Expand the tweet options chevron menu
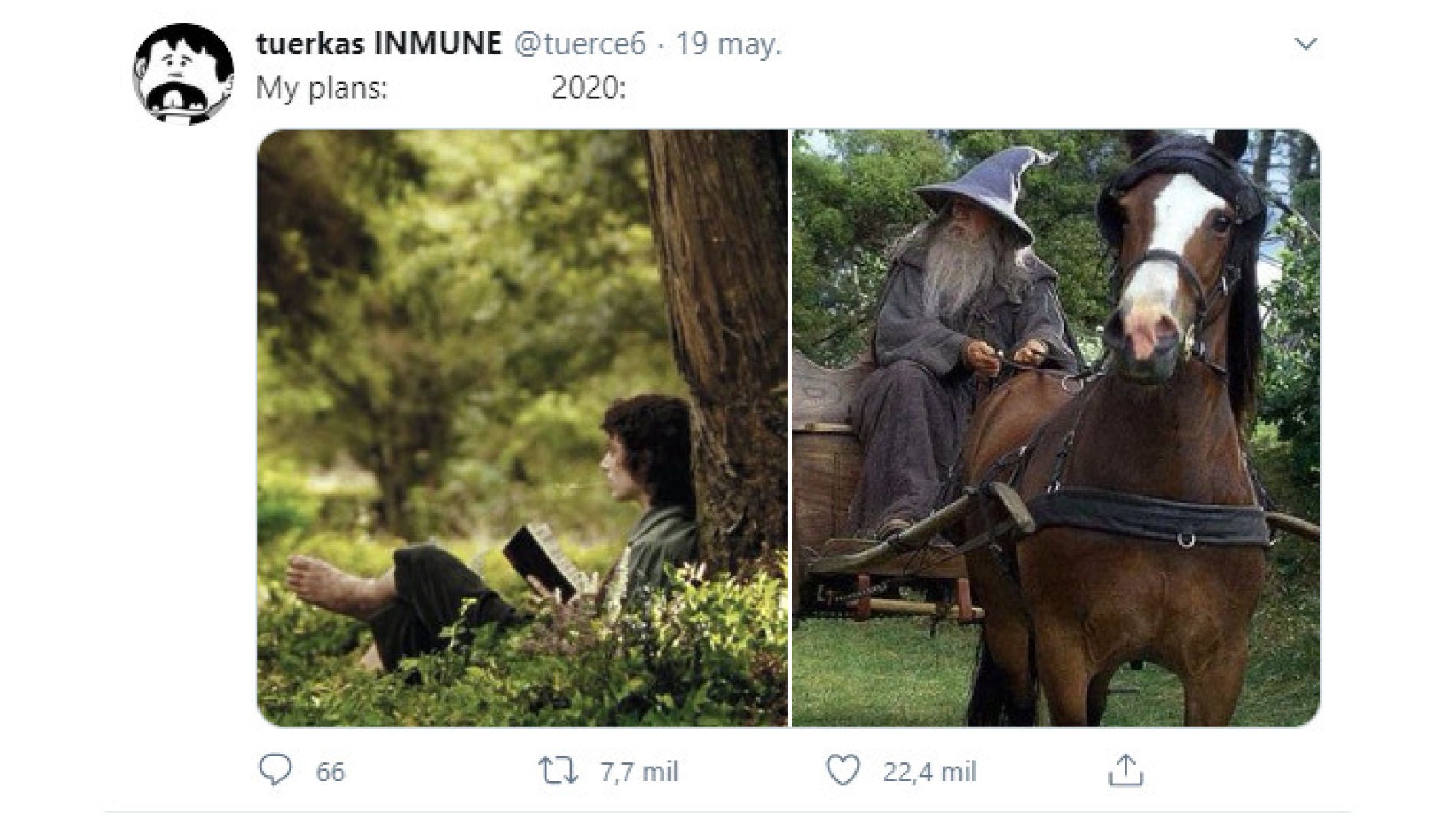Screen dimensions: 1456x819 coord(1305,44)
